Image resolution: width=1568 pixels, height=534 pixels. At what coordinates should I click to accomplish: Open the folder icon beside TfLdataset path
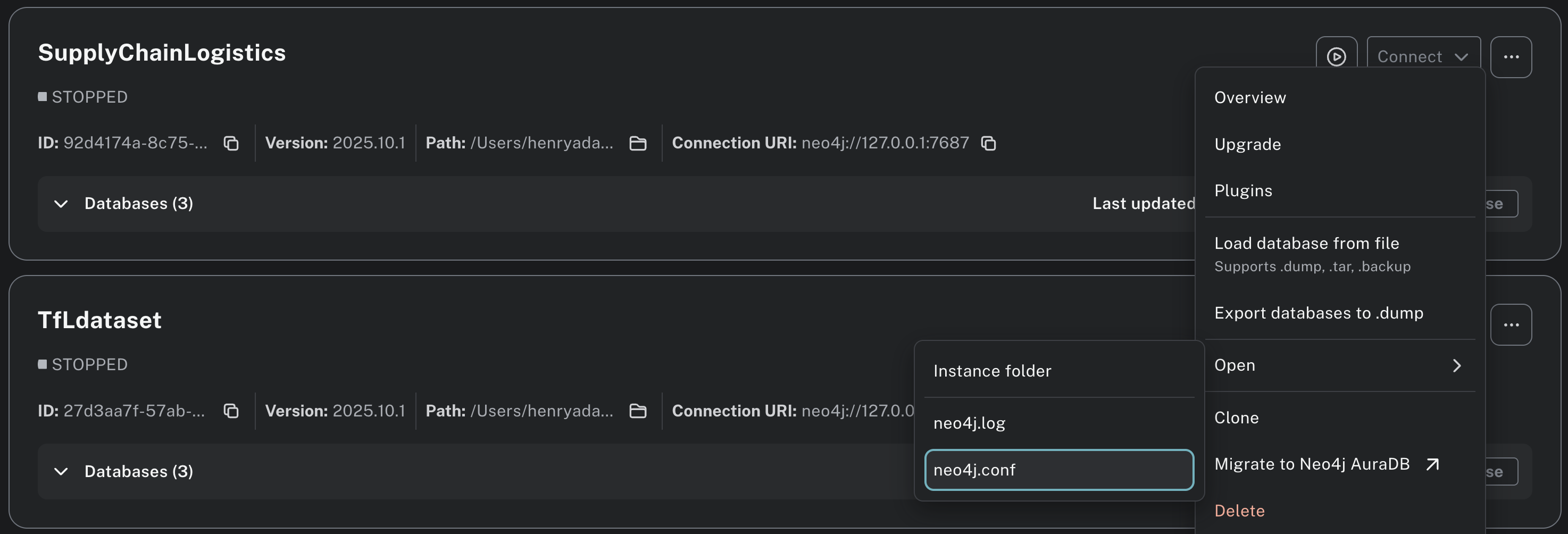click(x=638, y=412)
